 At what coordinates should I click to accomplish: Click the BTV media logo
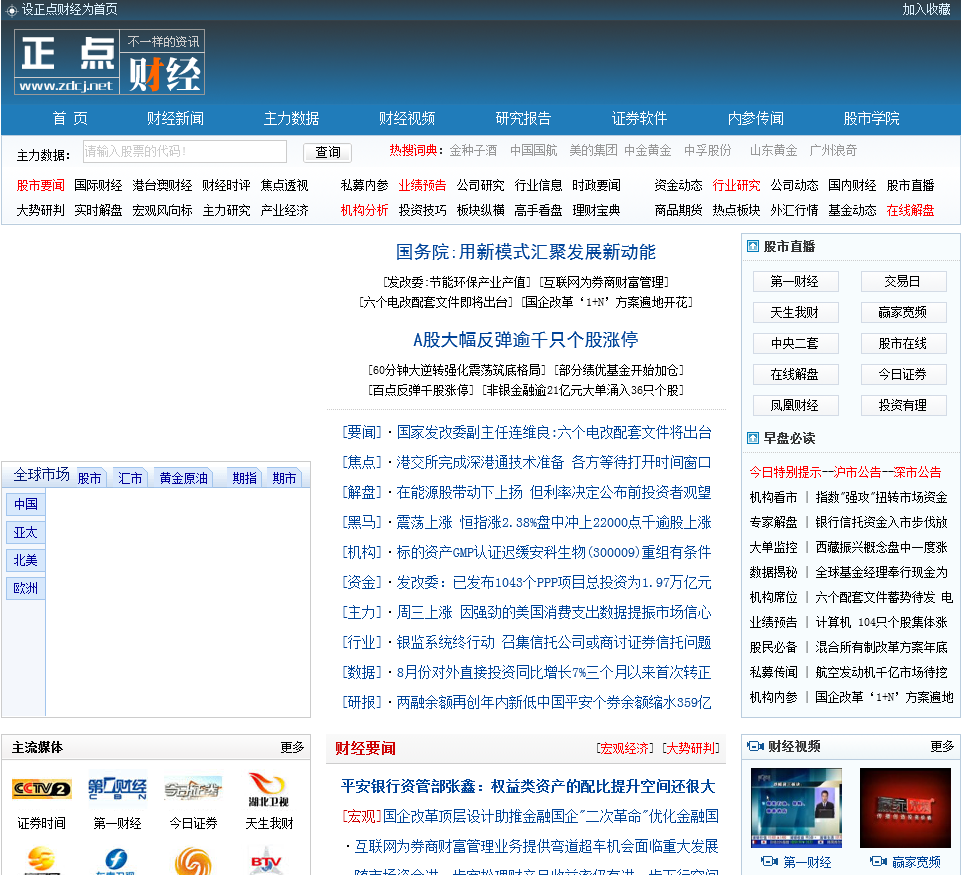click(x=266, y=861)
